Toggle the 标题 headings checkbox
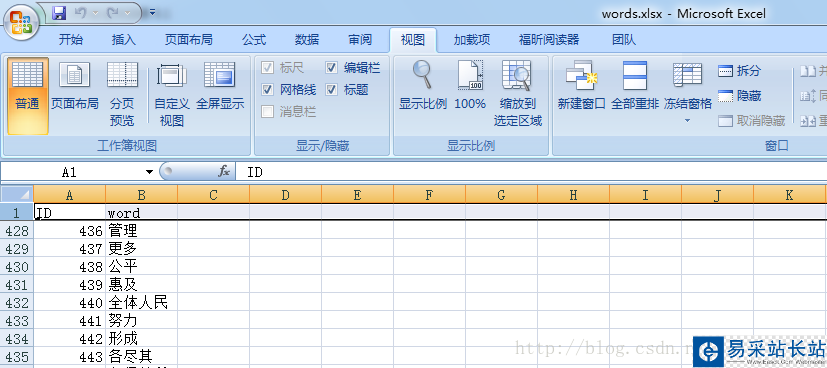Screen dimensions: 827x368 point(331,90)
